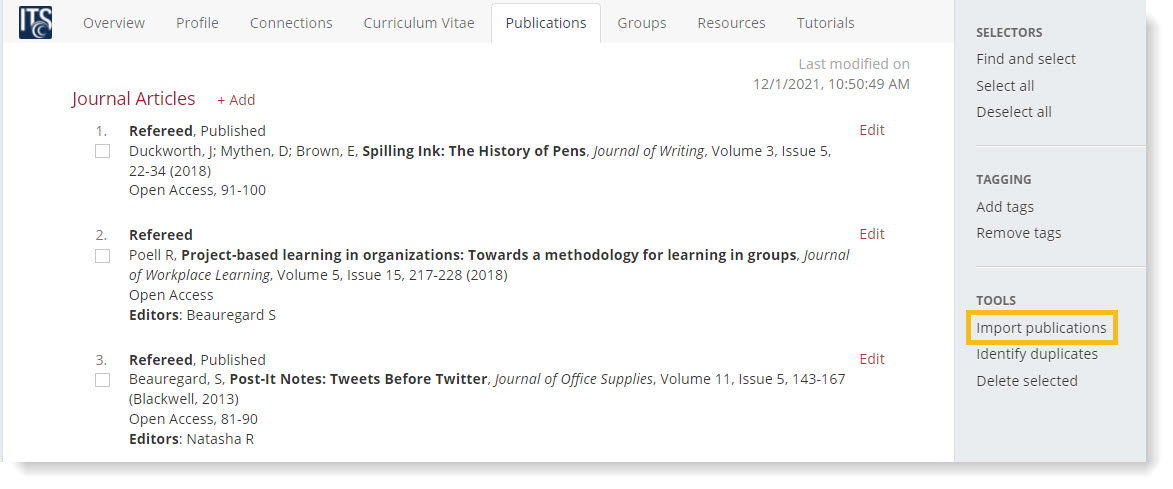The width and height of the screenshot is (1173, 489).
Task: Open the Curriculum Vitae tab
Action: point(419,23)
